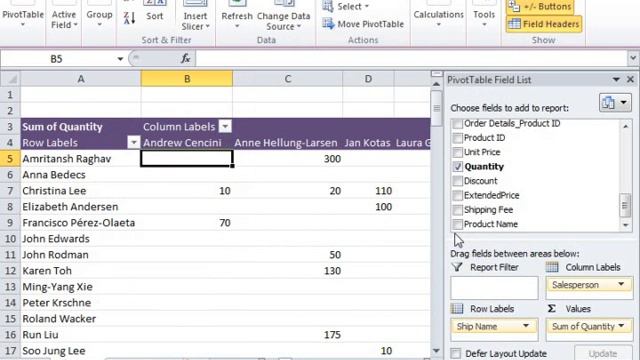Close the PivotTable Field List pane
Image resolution: width=640 pixels, height=360 pixels.
coord(630,80)
